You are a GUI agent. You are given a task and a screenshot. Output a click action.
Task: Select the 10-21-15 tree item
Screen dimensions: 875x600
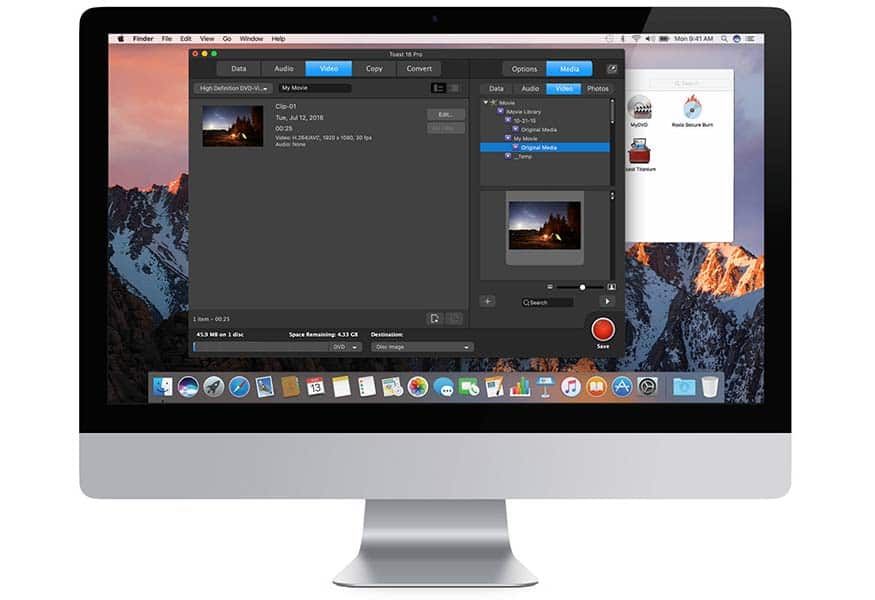525,121
